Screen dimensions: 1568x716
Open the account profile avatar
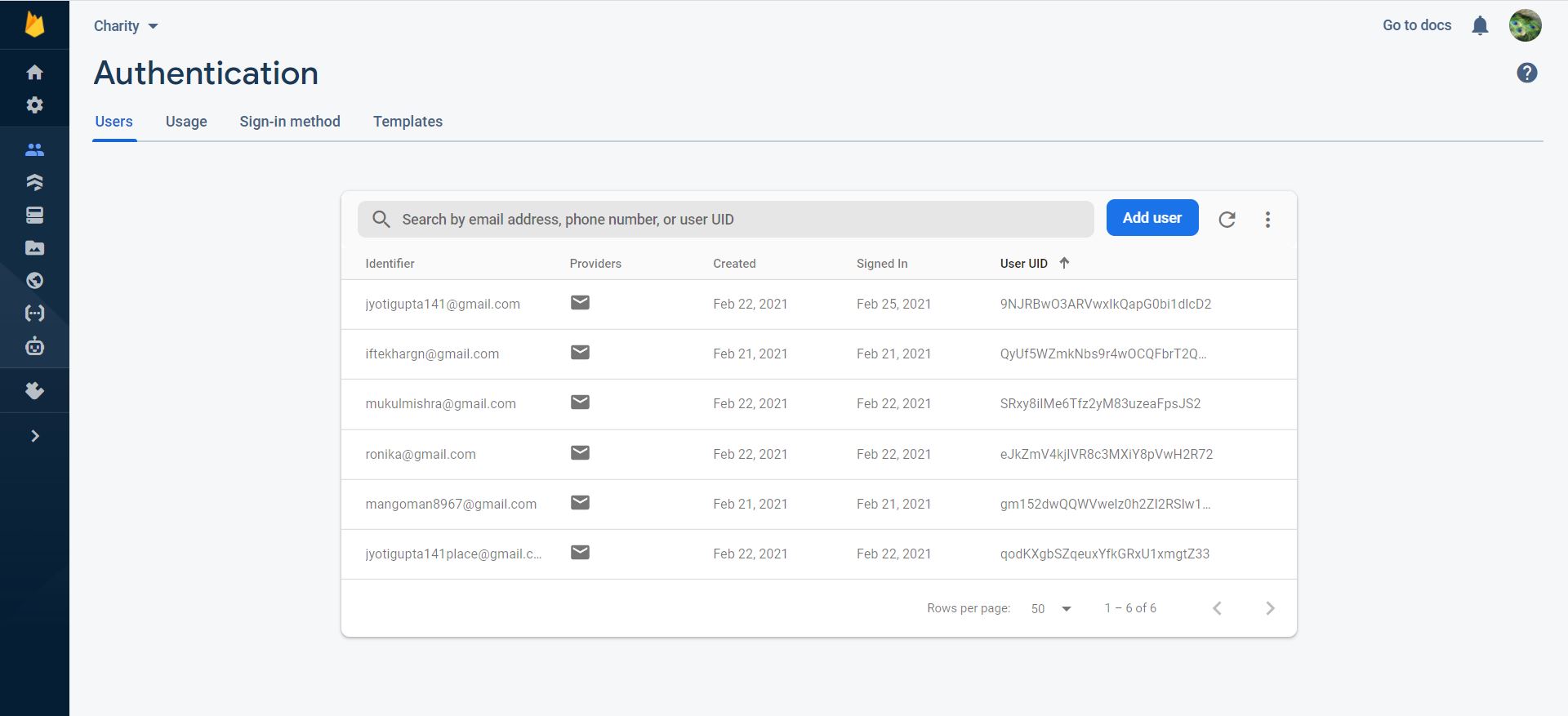(x=1525, y=25)
